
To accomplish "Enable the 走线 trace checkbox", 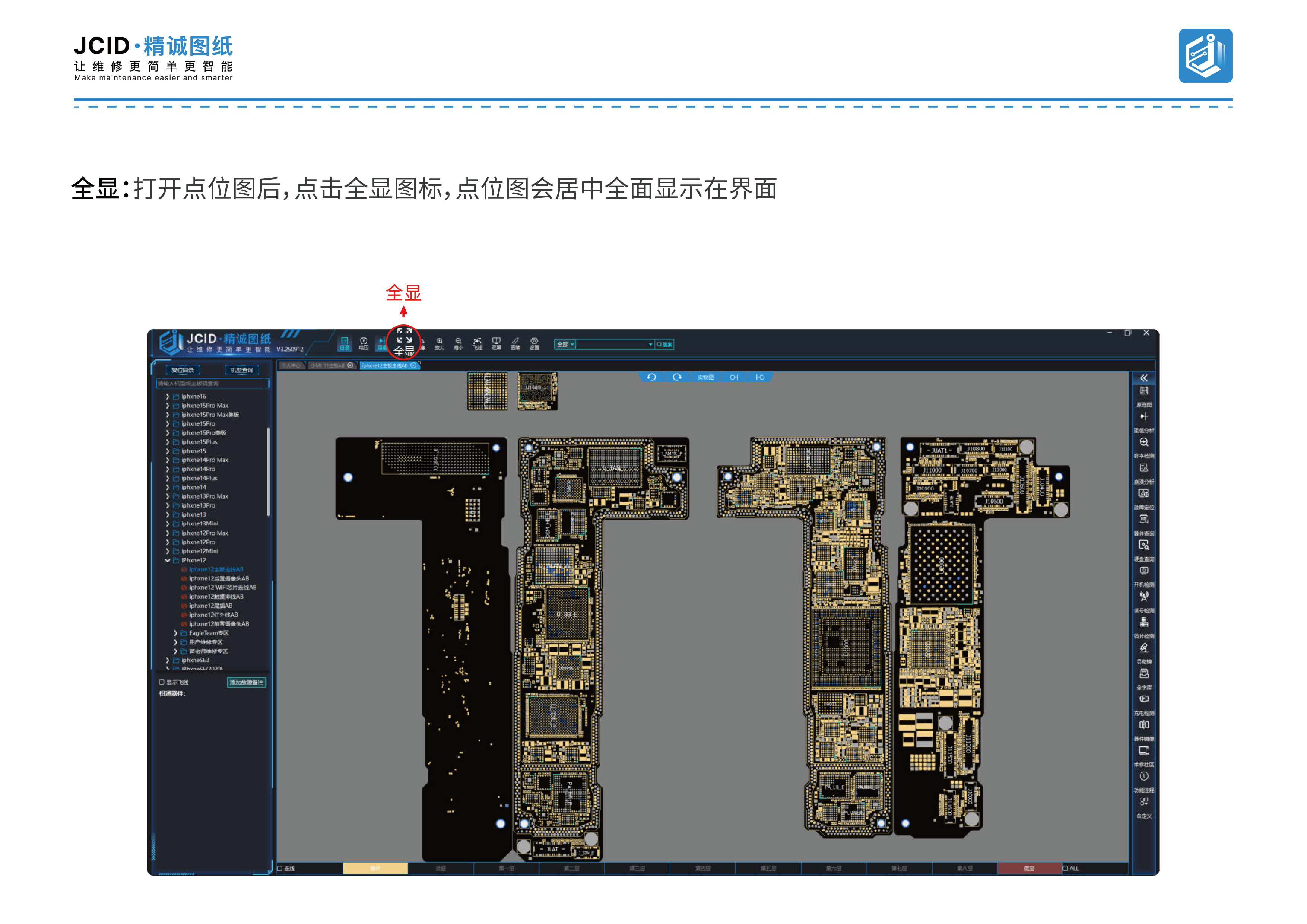I will [x=279, y=868].
